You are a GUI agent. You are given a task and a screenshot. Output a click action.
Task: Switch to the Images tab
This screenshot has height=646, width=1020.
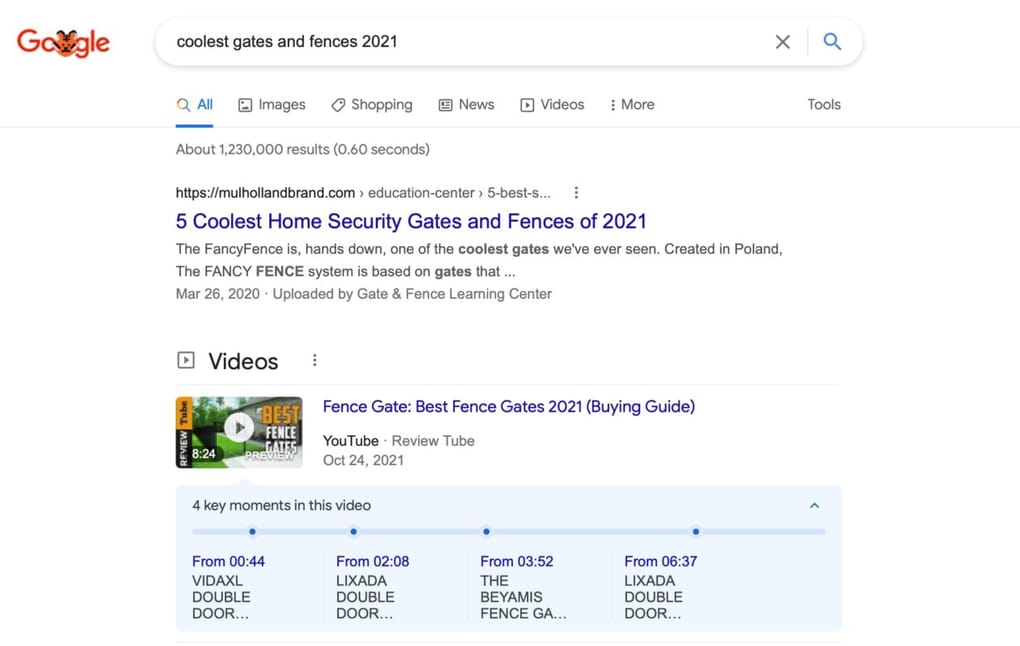click(x=272, y=105)
